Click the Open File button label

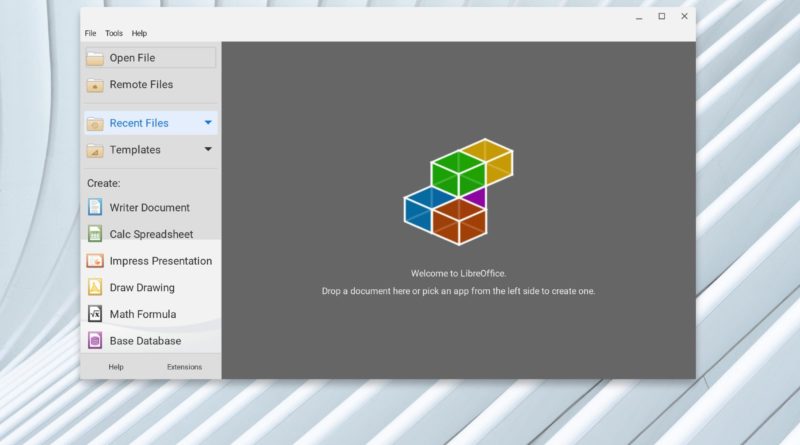click(132, 58)
